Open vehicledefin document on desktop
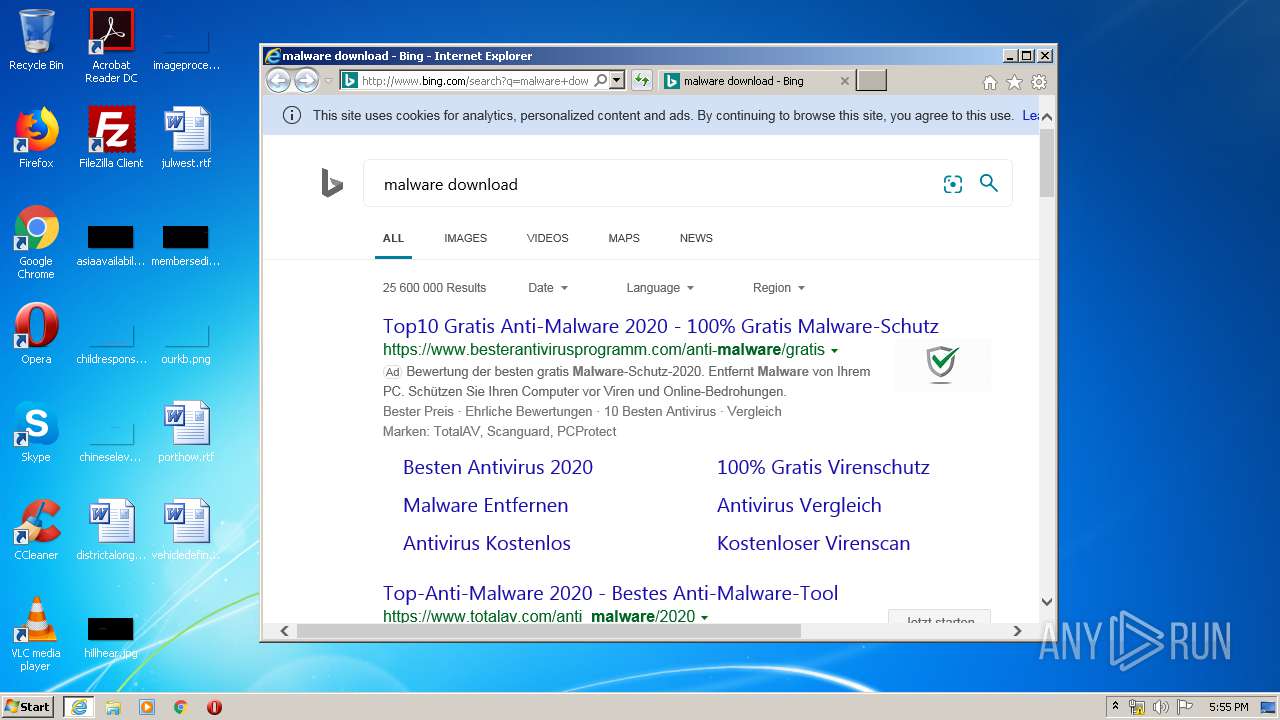The height and width of the screenshot is (720, 1280). pos(186,530)
